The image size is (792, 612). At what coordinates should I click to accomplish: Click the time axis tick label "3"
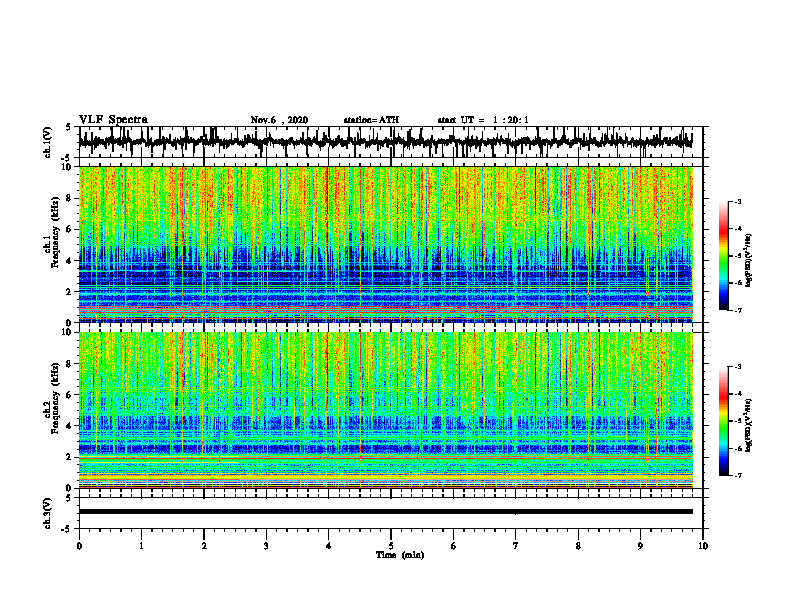266,546
